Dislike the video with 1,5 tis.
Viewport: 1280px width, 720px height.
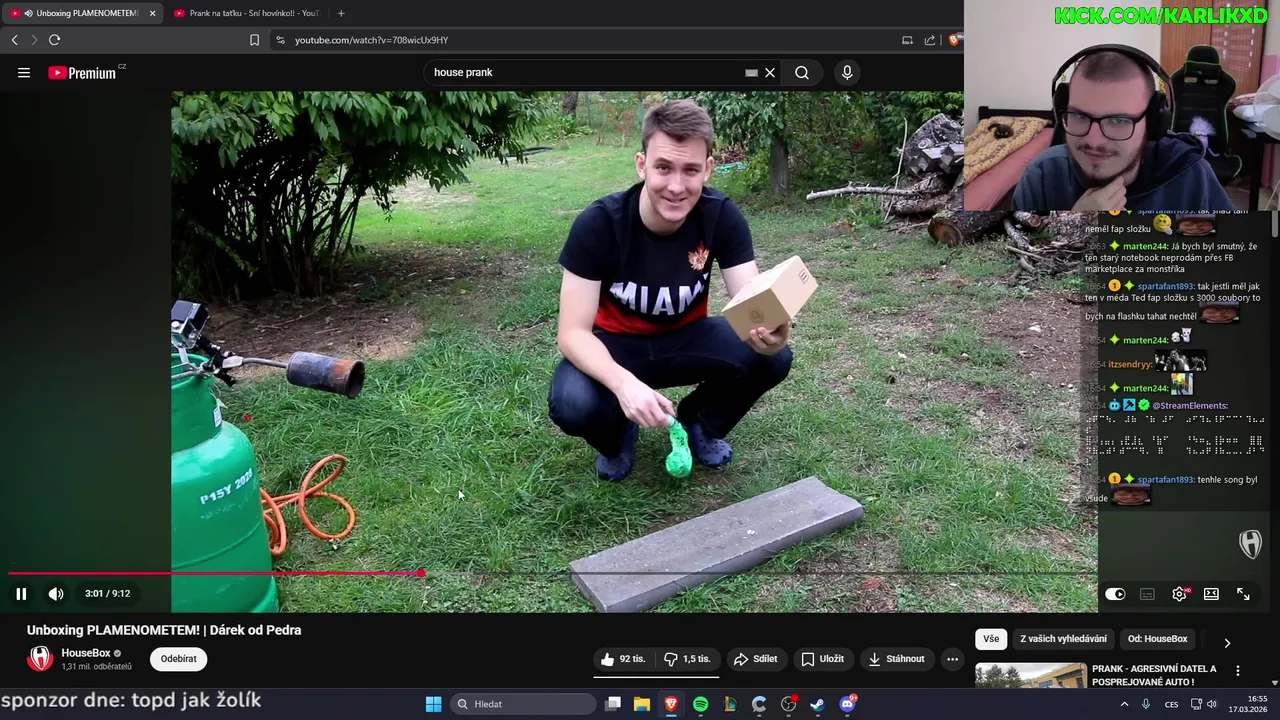pos(688,659)
